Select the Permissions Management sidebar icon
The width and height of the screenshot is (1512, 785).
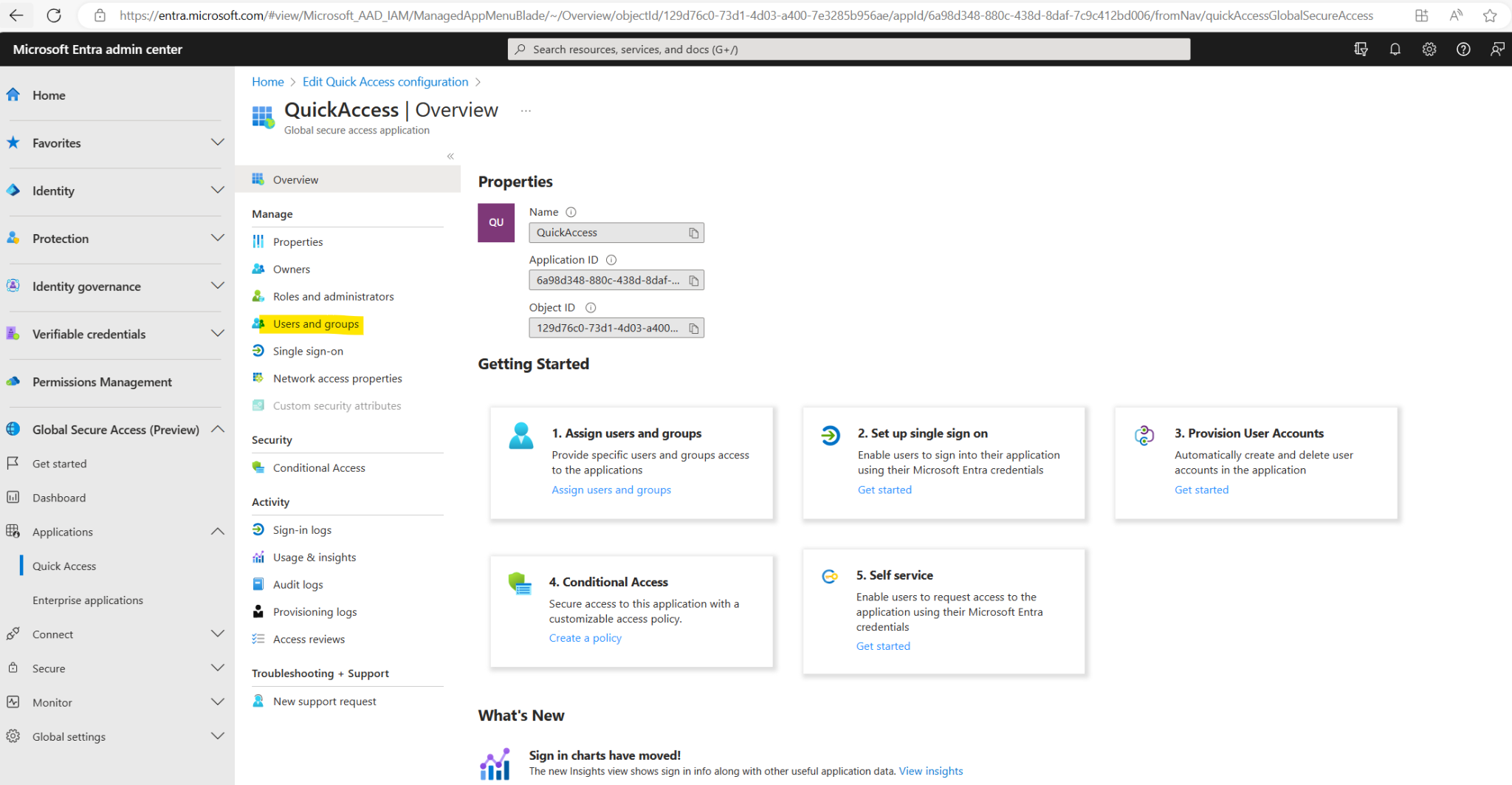tap(13, 382)
